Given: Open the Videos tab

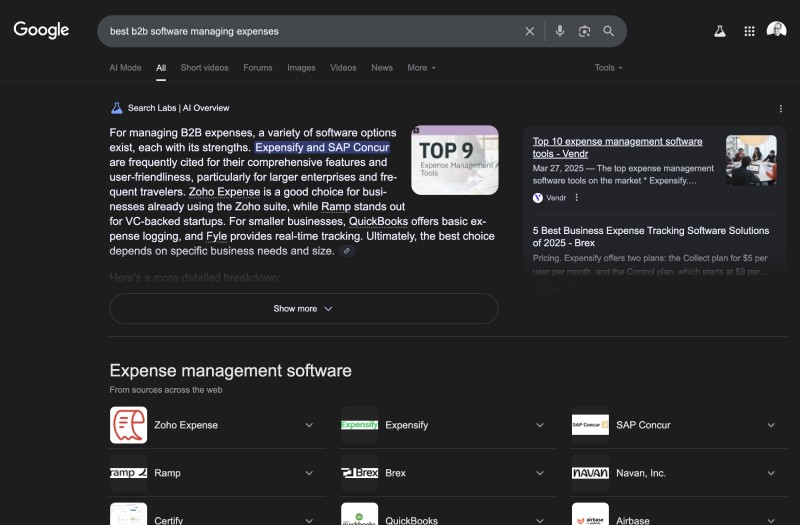Looking at the screenshot, I should point(343,68).
